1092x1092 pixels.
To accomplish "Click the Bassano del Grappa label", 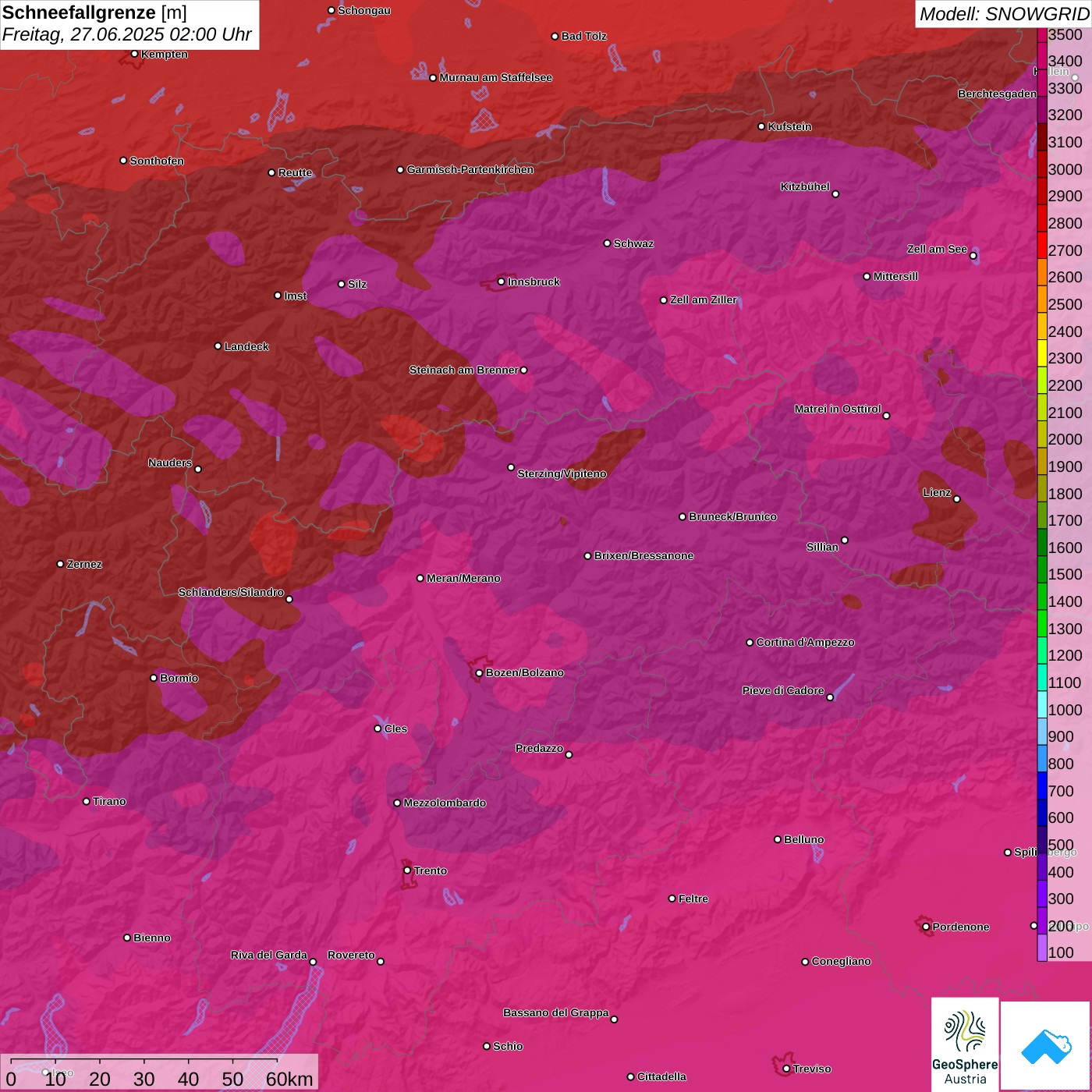I will [x=556, y=1012].
